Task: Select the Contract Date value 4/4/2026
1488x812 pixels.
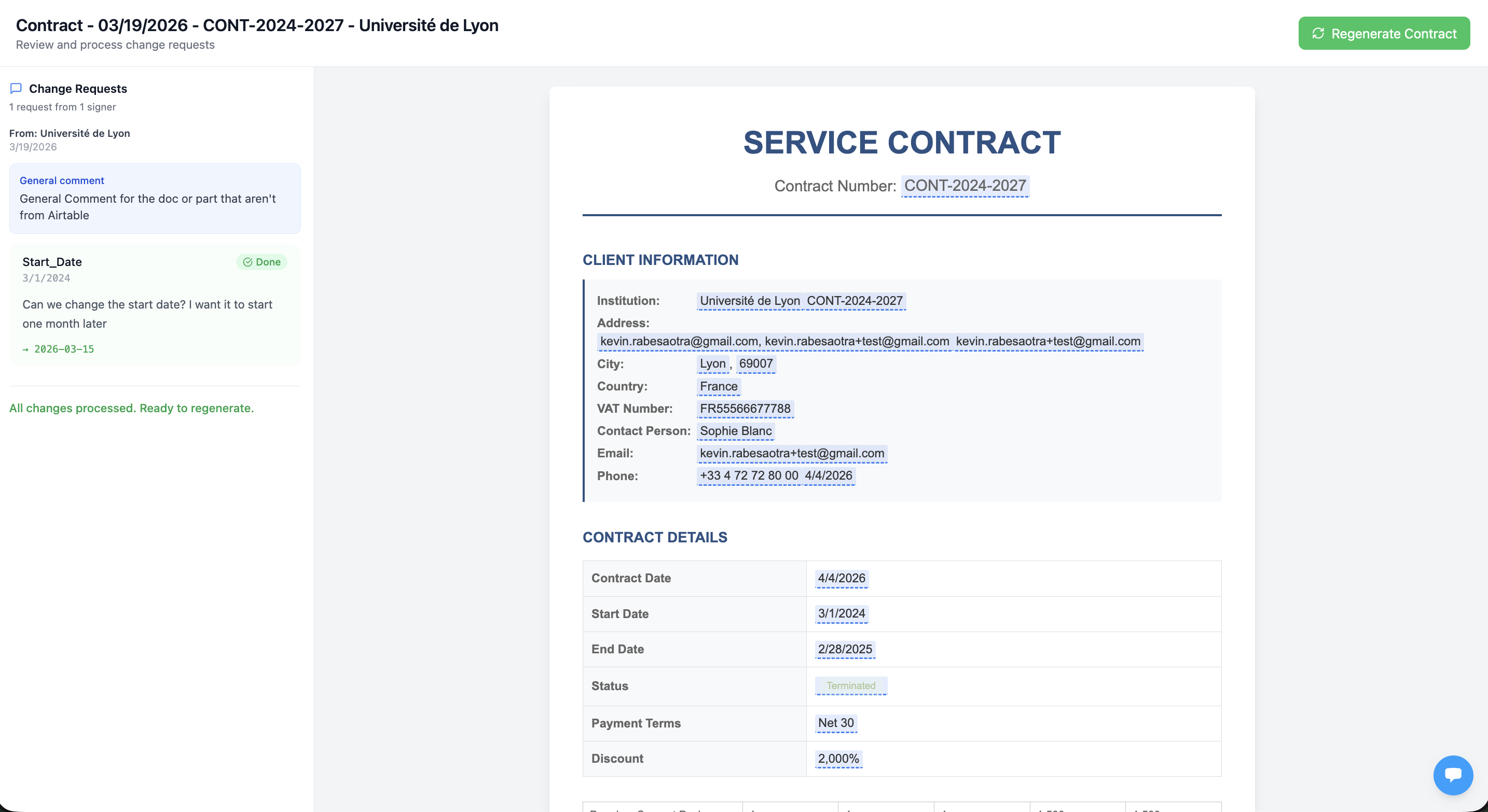Action: point(841,578)
